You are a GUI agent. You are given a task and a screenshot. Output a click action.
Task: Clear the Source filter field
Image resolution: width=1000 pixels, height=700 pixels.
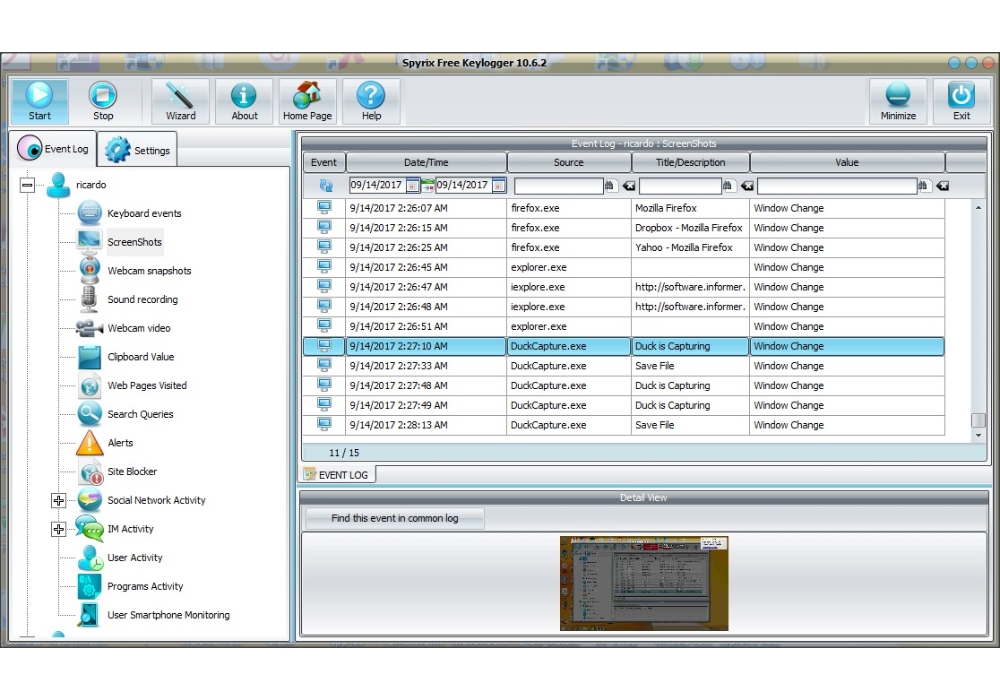point(629,186)
